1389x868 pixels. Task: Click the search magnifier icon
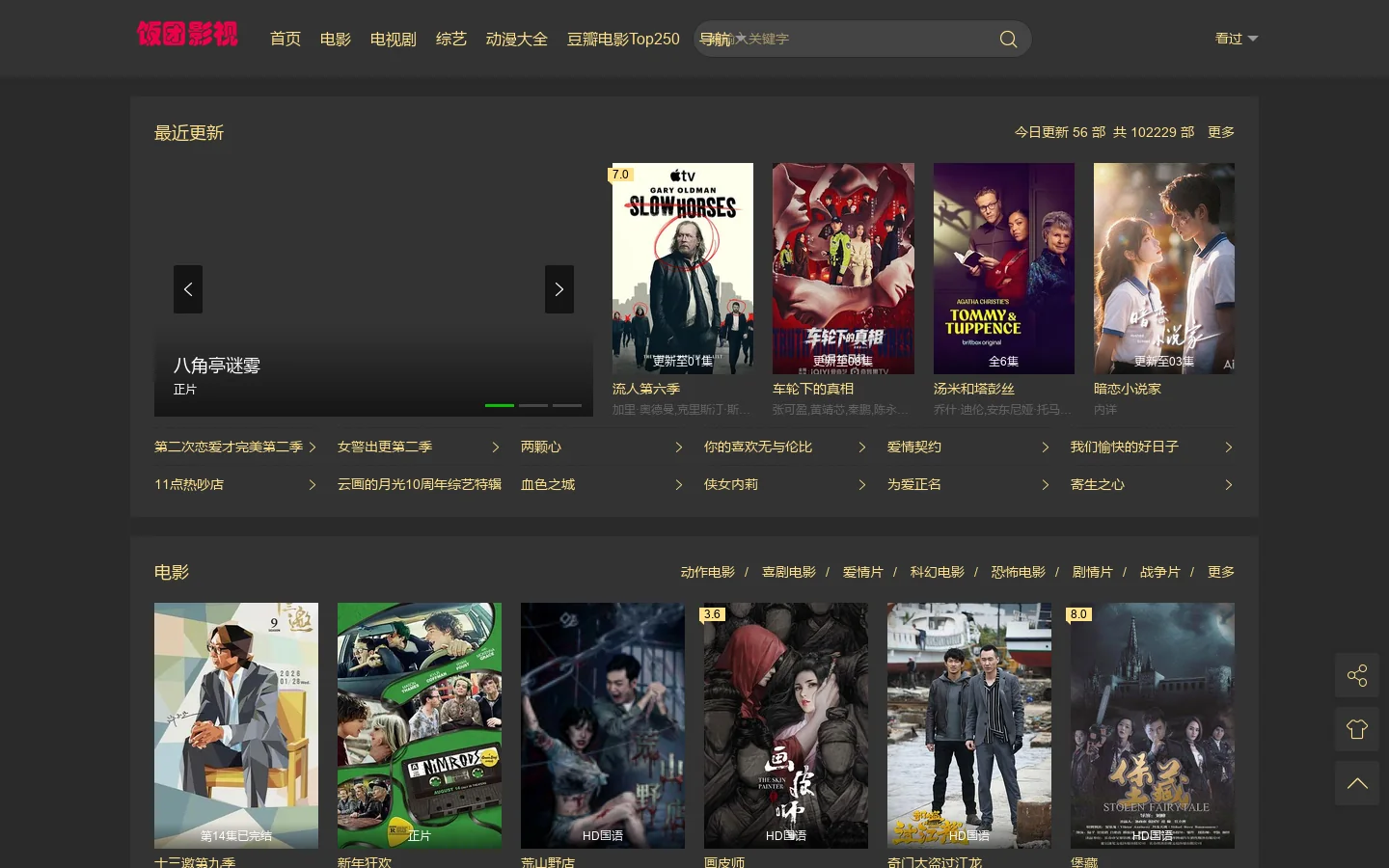click(x=1008, y=40)
